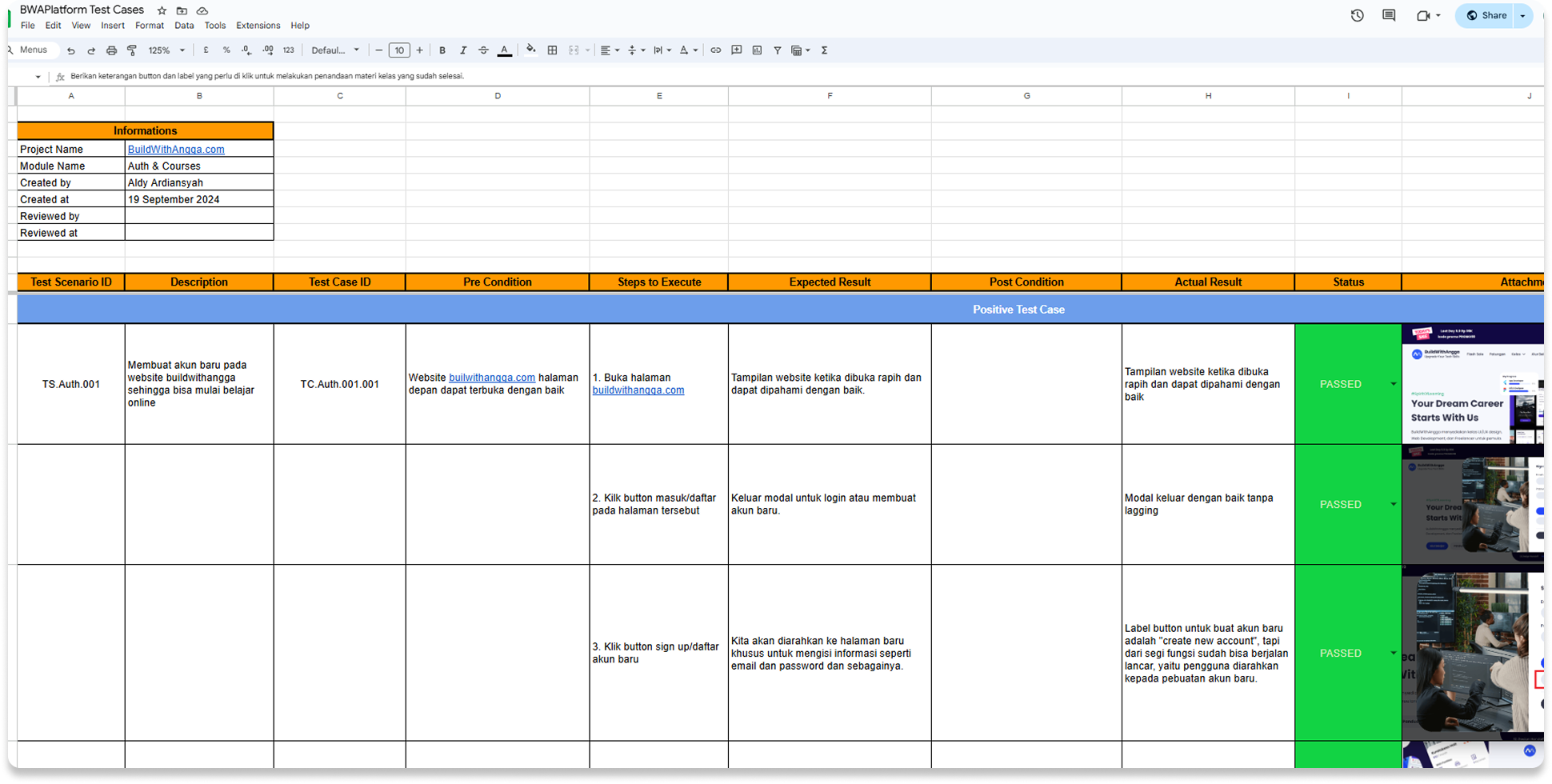The image size is (1552, 784).
Task: Open horizontal align dropdown
Action: coord(610,50)
